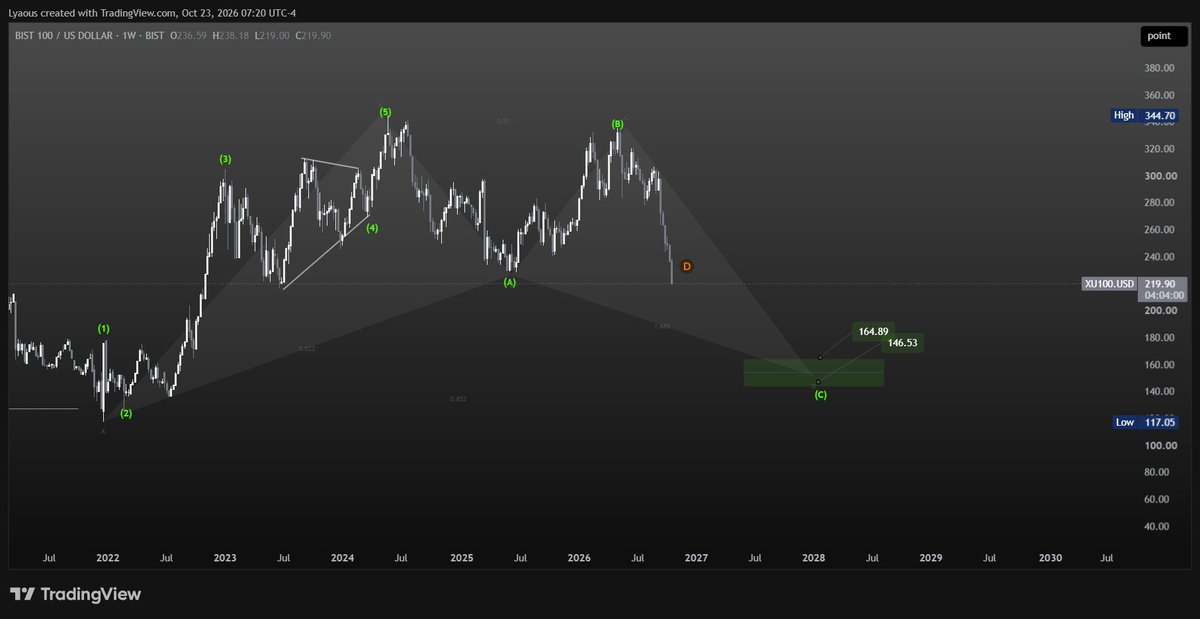1200x619 pixels.
Task: Click the O236.59 open value
Action: pos(190,36)
